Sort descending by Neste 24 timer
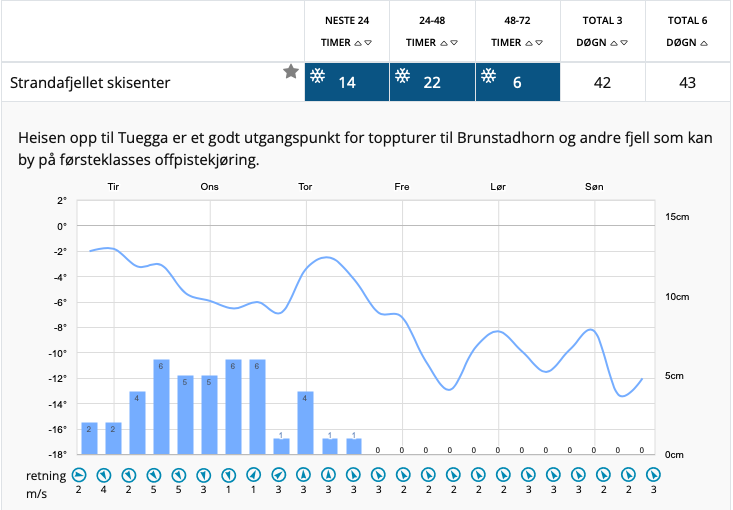The height and width of the screenshot is (510, 733). coord(369,43)
